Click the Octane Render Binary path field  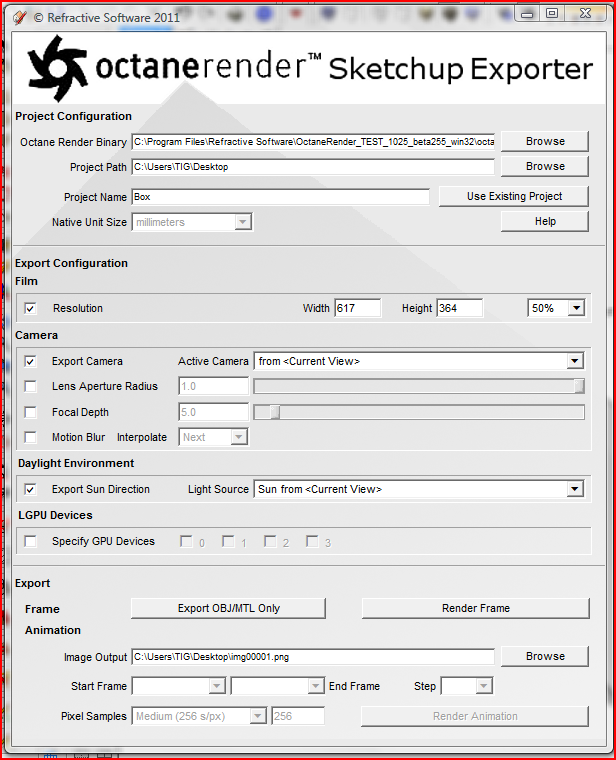point(313,142)
